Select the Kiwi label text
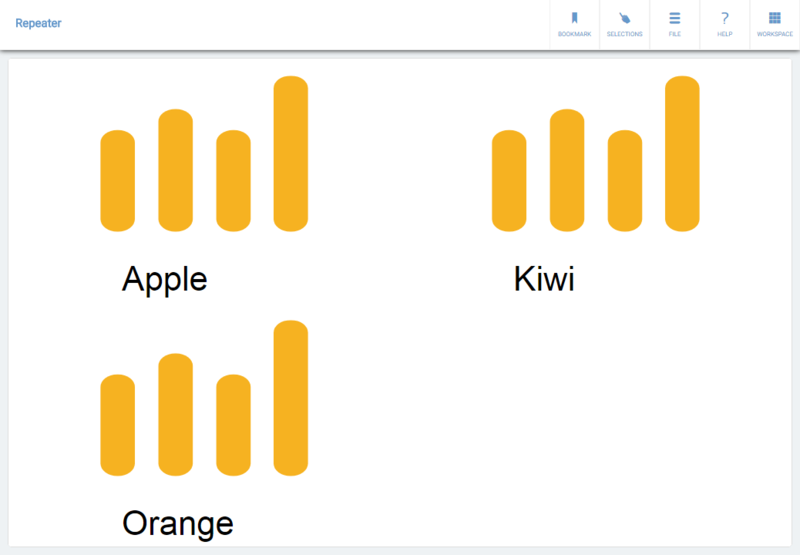This screenshot has width=800, height=555. point(544,279)
